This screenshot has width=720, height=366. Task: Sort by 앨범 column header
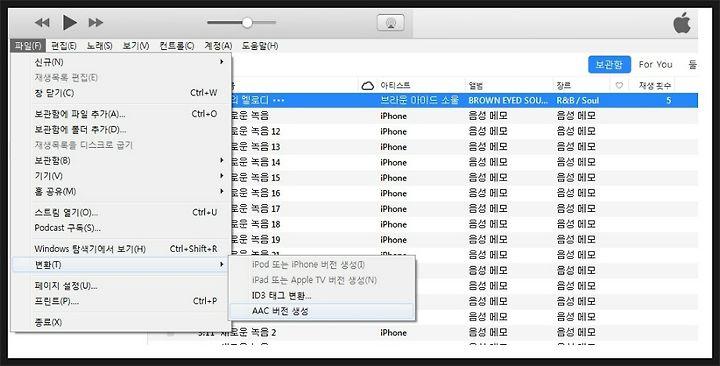pyautogui.click(x=475, y=85)
